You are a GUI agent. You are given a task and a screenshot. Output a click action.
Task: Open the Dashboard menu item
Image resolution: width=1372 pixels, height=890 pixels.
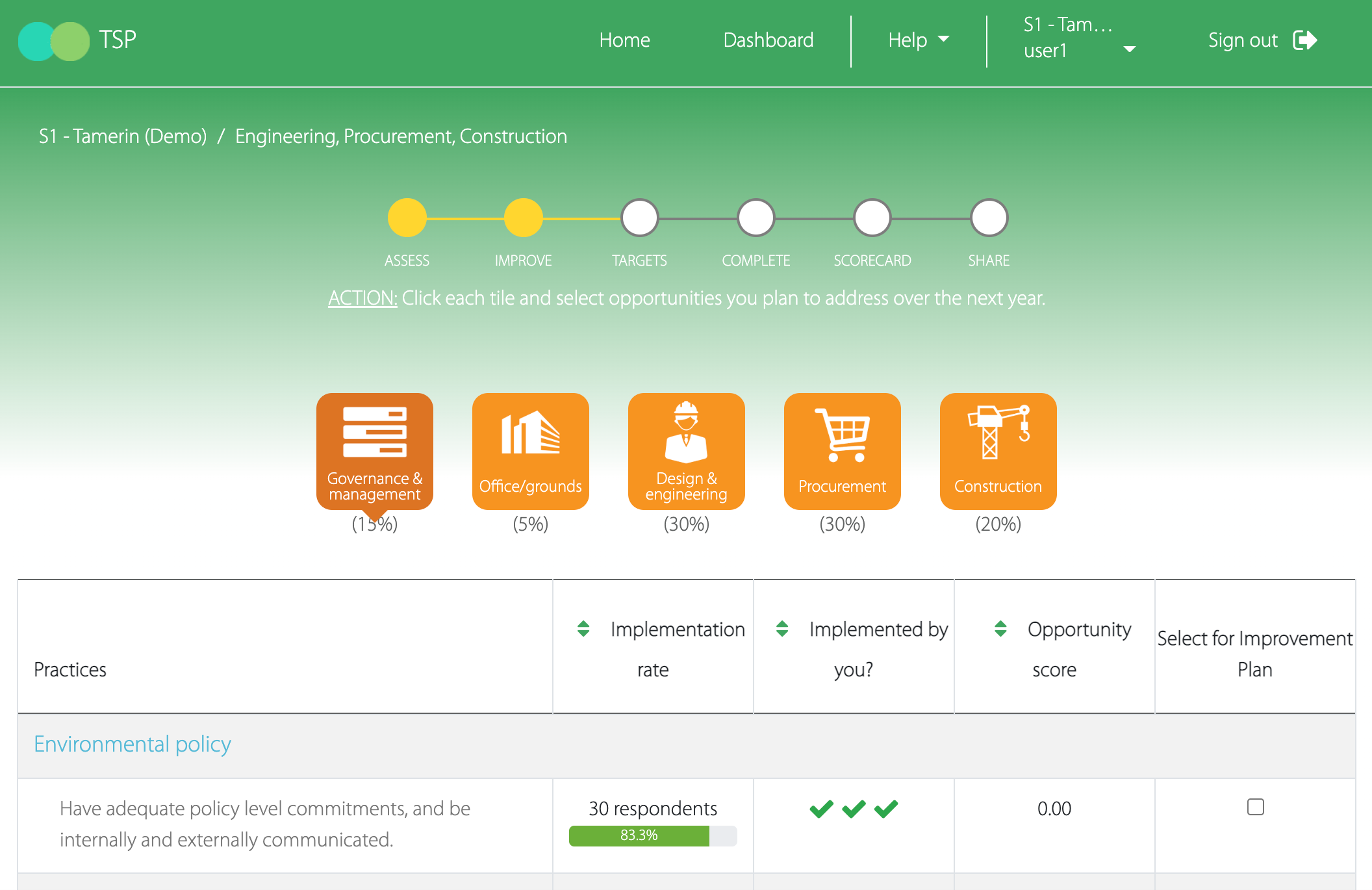point(768,40)
